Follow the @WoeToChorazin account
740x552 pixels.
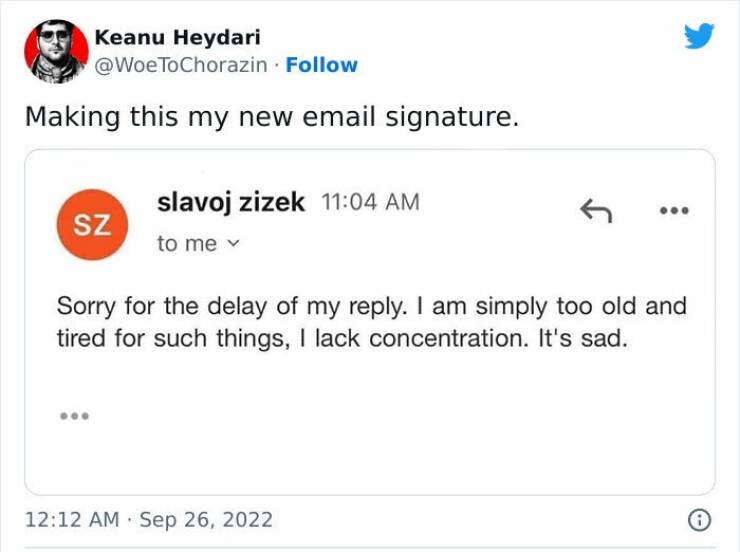click(x=321, y=65)
